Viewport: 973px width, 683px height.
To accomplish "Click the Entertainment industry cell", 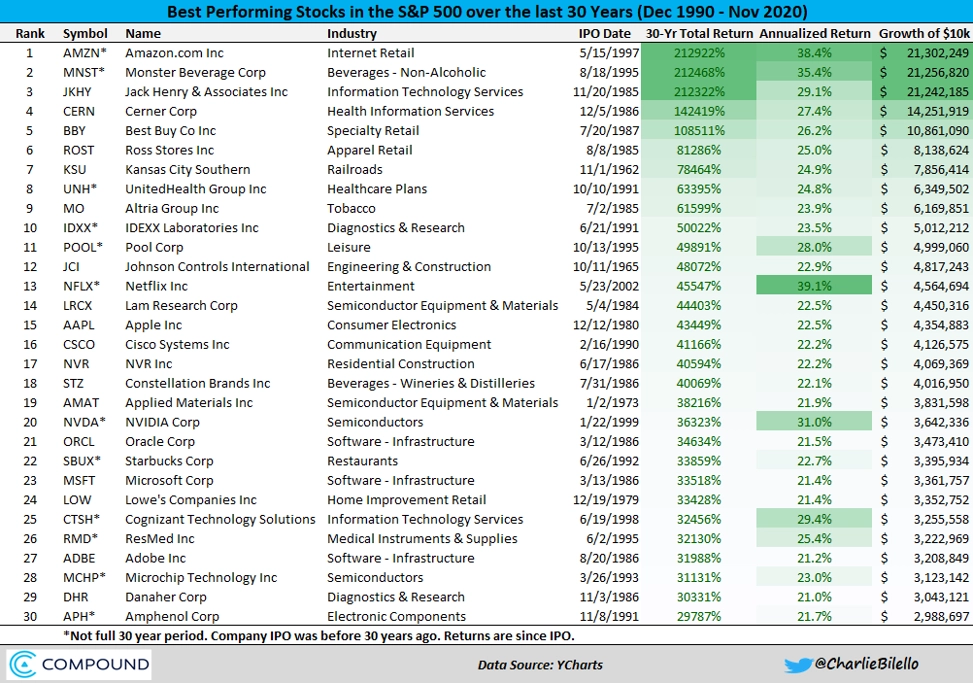I will click(x=370, y=286).
